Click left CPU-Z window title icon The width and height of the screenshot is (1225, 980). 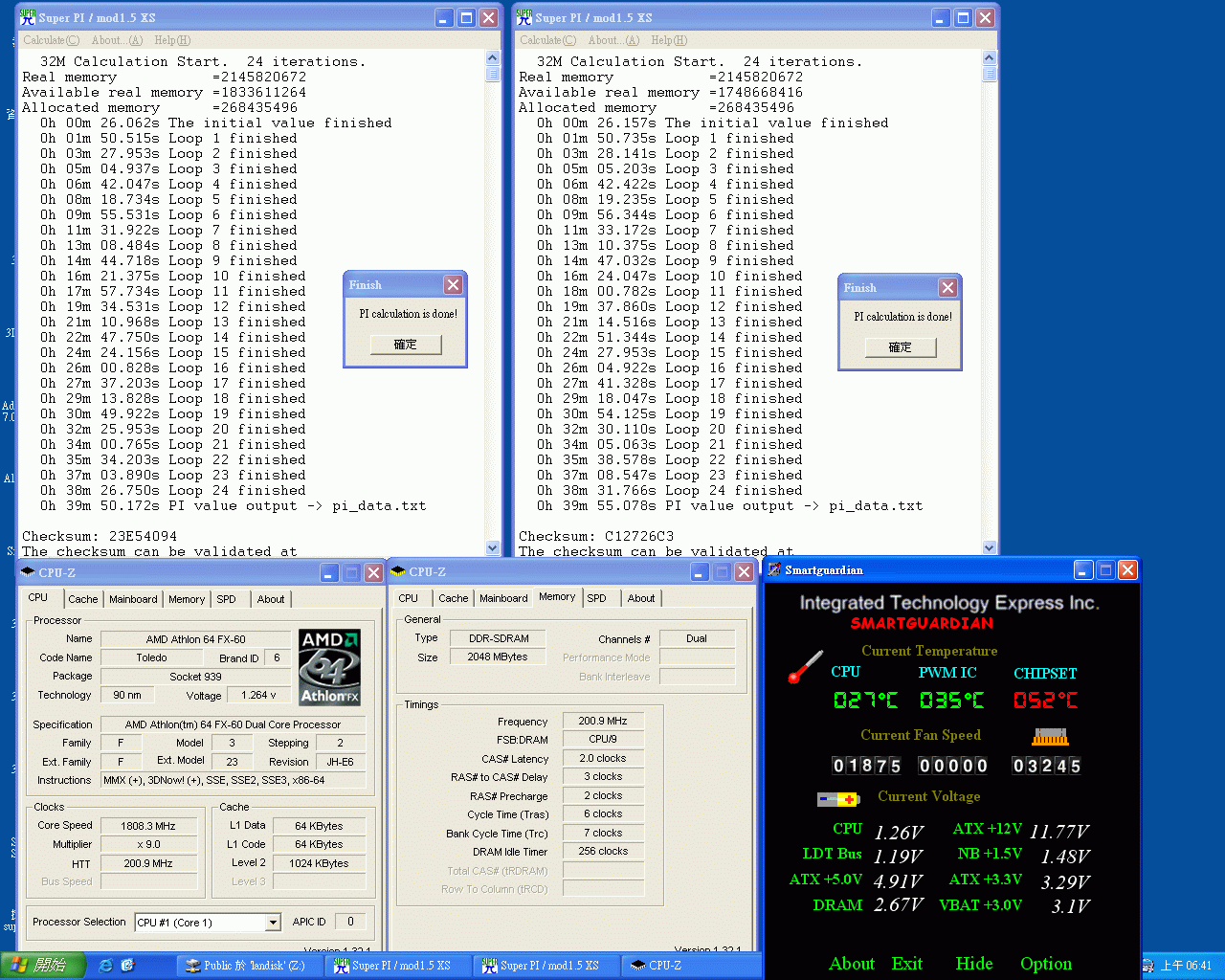pos(29,572)
